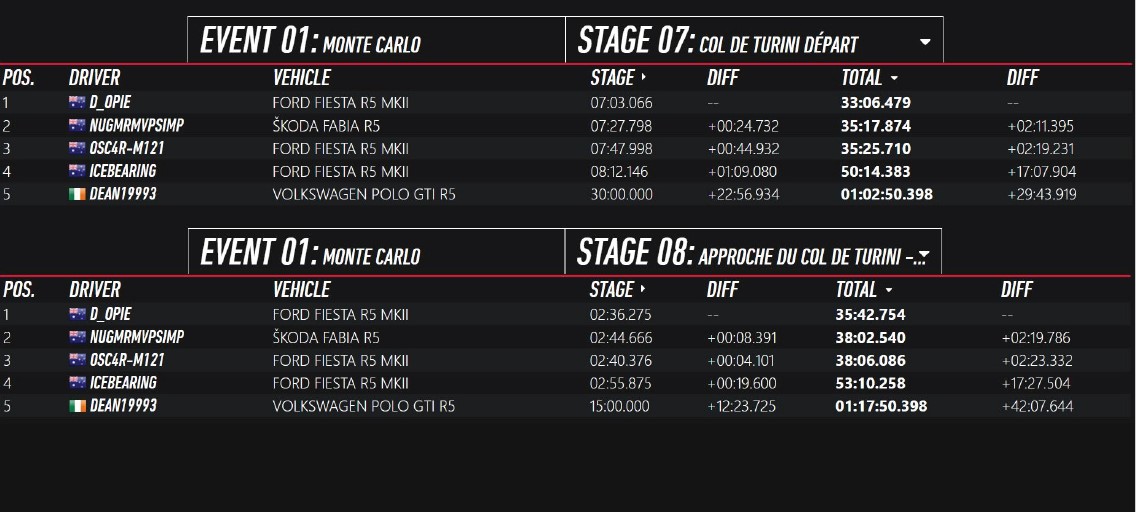
Task: Open the Stage 07 dropdown arrow
Action: 924,42
